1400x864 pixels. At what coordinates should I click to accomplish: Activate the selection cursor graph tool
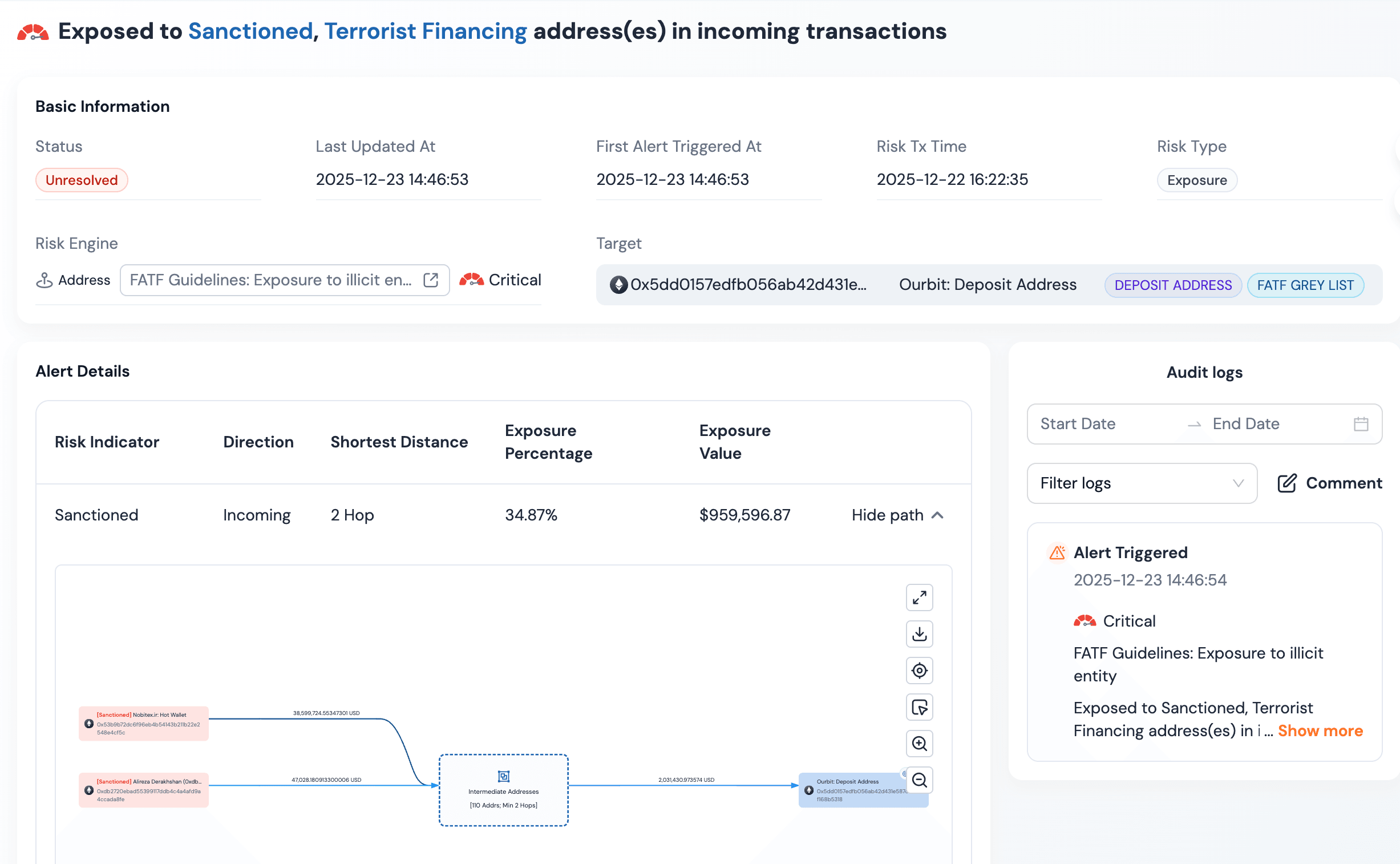(919, 708)
